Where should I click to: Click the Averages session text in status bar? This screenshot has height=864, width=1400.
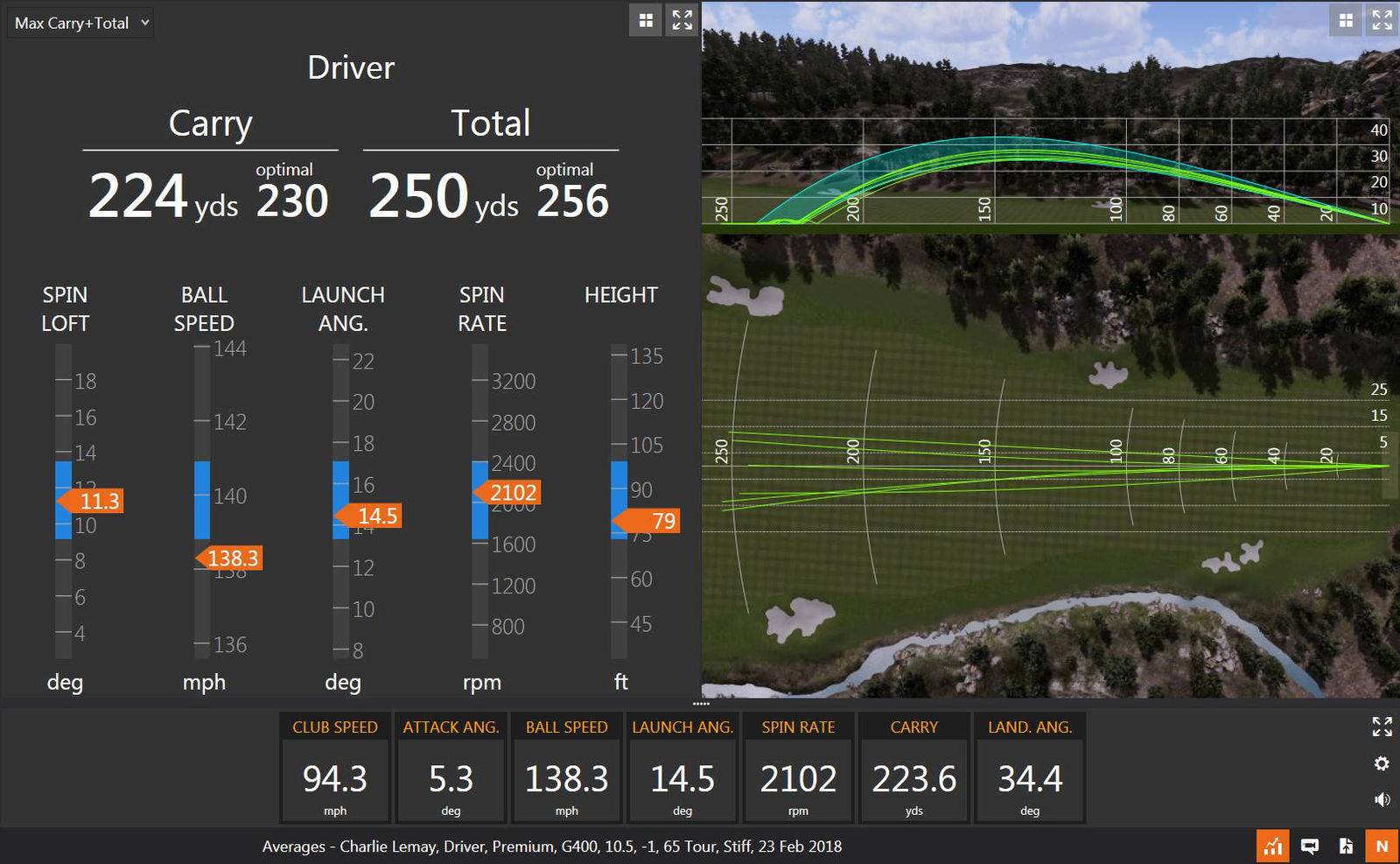[x=551, y=846]
